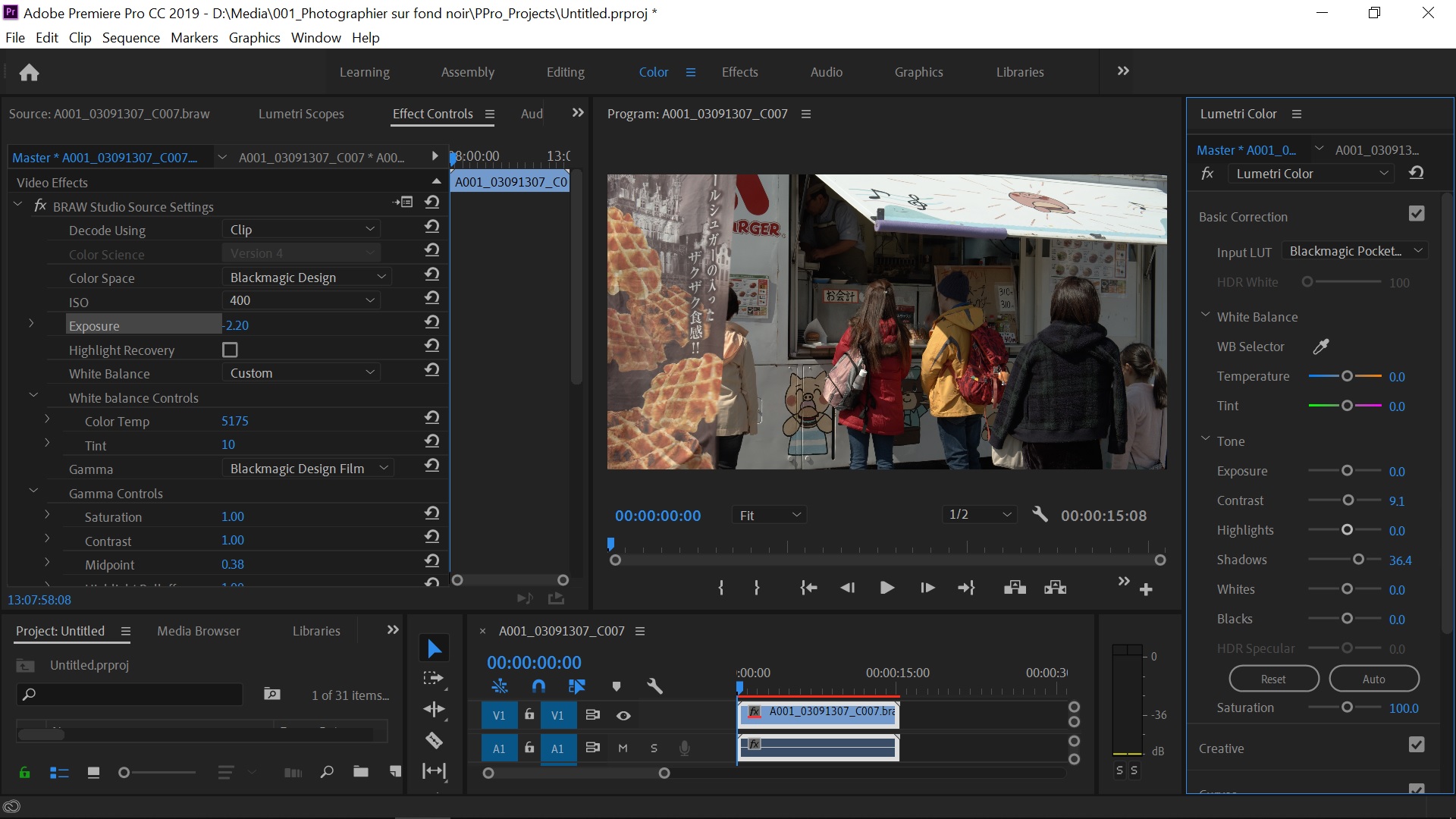
Task: Click the Reset button under Blacks
Action: (x=1273, y=679)
